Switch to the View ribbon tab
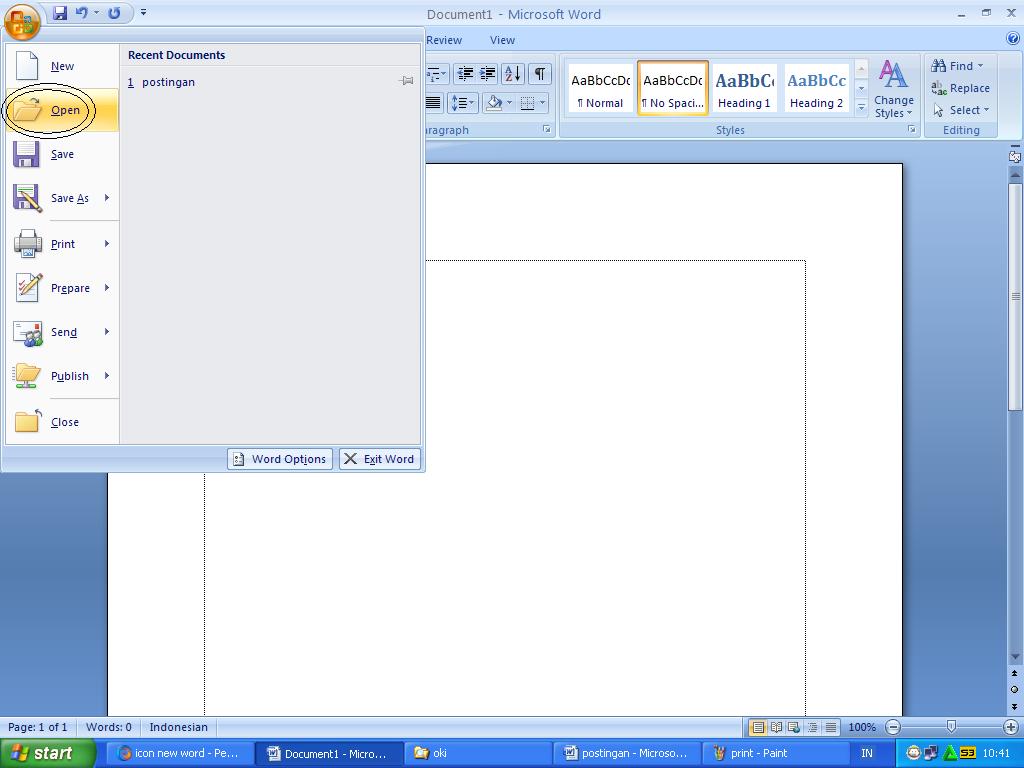Image resolution: width=1024 pixels, height=768 pixels. tap(502, 40)
